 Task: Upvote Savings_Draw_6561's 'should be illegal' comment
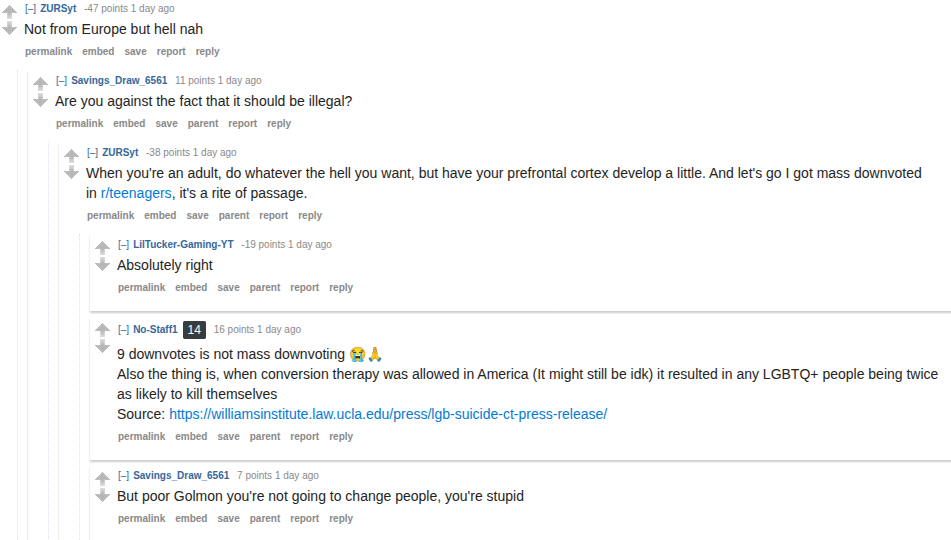click(x=40, y=83)
